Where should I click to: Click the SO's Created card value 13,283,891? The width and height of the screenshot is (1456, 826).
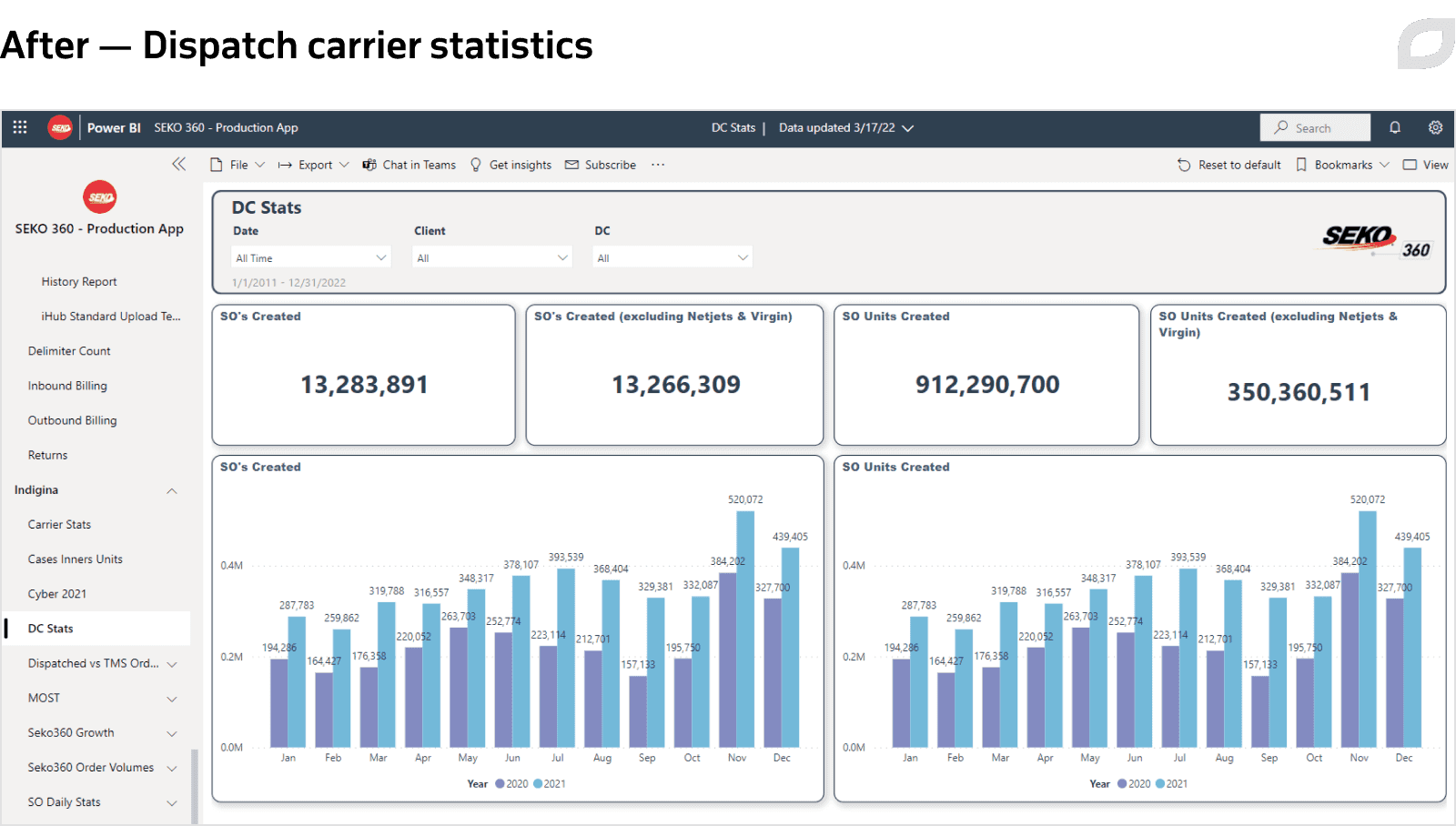coord(364,385)
